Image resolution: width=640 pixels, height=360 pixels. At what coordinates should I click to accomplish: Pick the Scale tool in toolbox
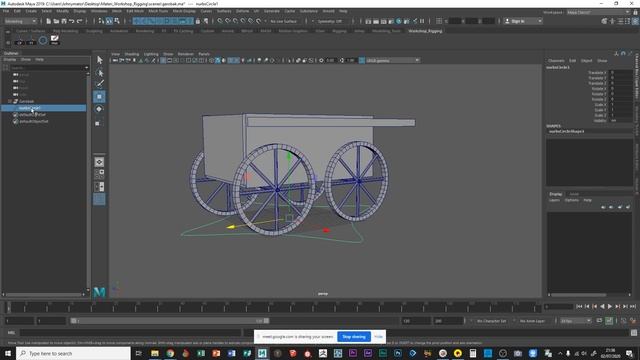click(x=99, y=122)
